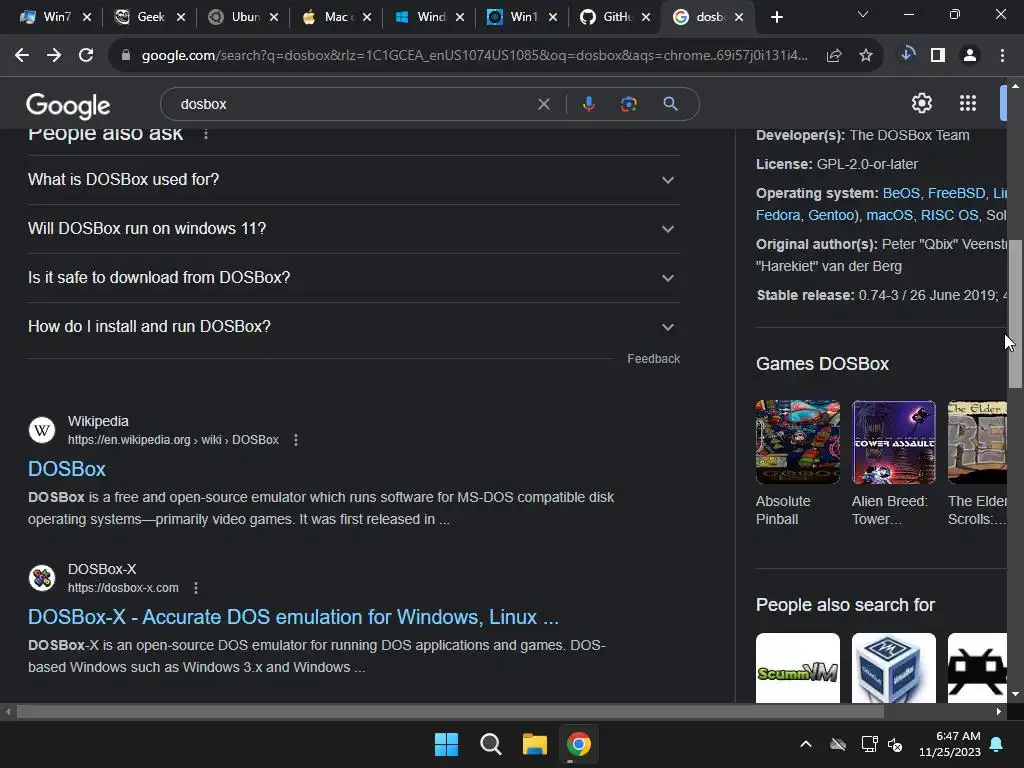This screenshot has height=768, width=1024.
Task: Expand 'Will DOSBox run on windows 11?'
Action: tap(354, 229)
